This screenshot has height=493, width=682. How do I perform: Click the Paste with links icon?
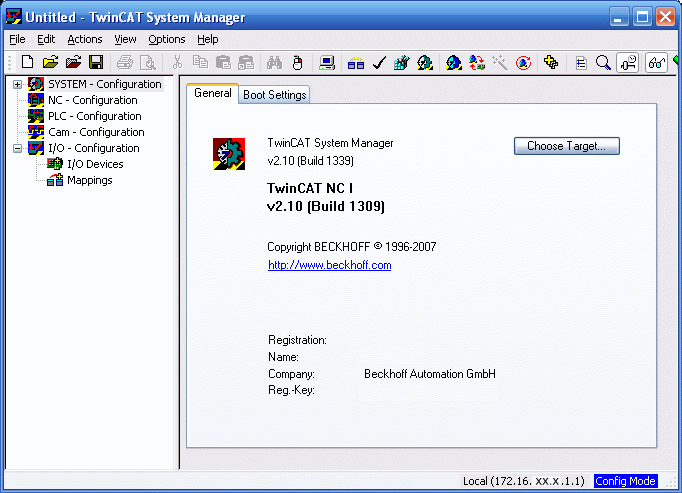pos(246,63)
